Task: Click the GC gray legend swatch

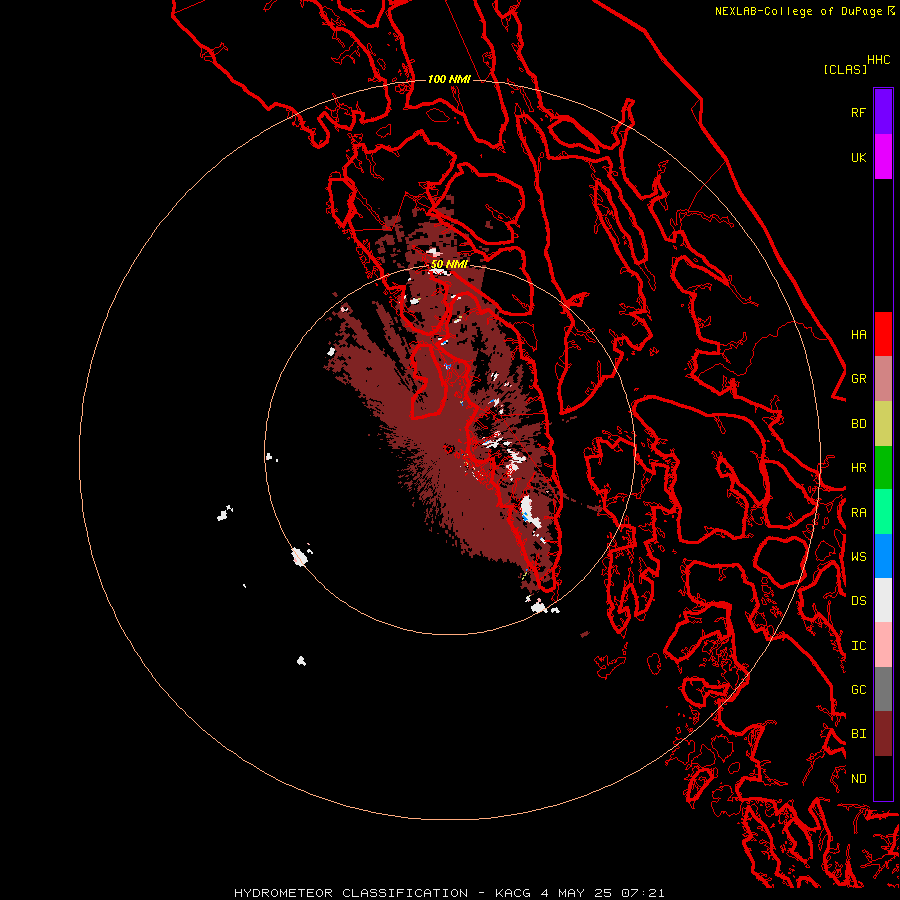Action: [883, 689]
